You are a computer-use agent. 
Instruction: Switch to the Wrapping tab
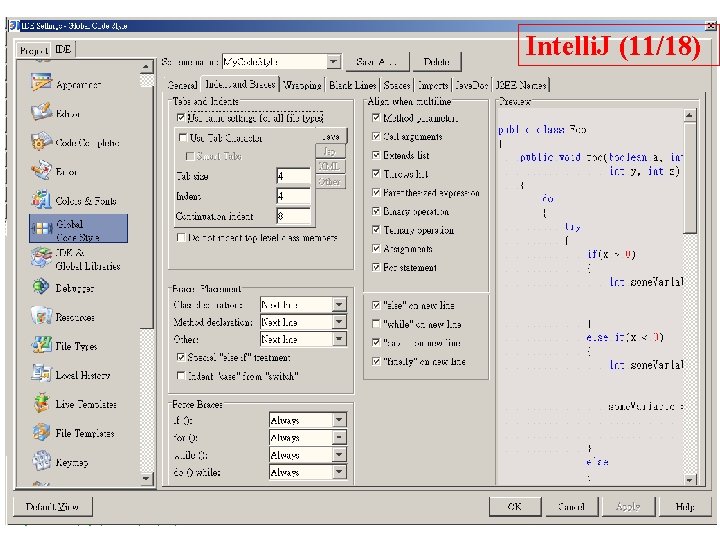click(x=302, y=85)
